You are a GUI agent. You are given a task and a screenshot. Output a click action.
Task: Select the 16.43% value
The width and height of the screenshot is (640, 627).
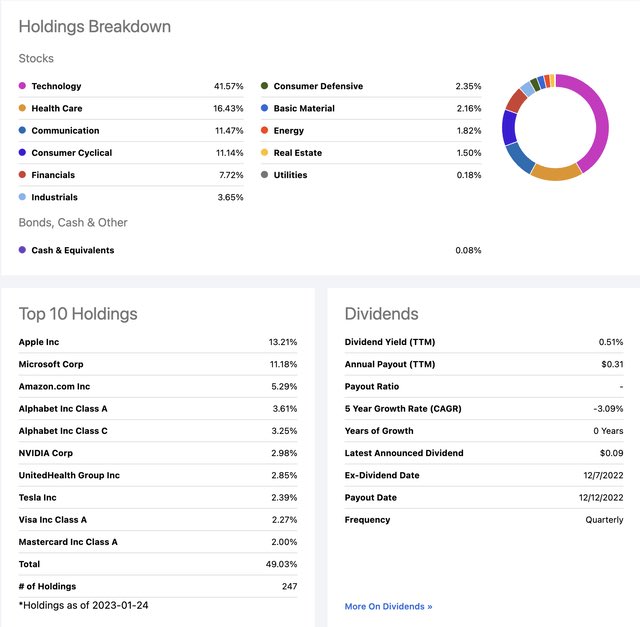click(x=228, y=108)
